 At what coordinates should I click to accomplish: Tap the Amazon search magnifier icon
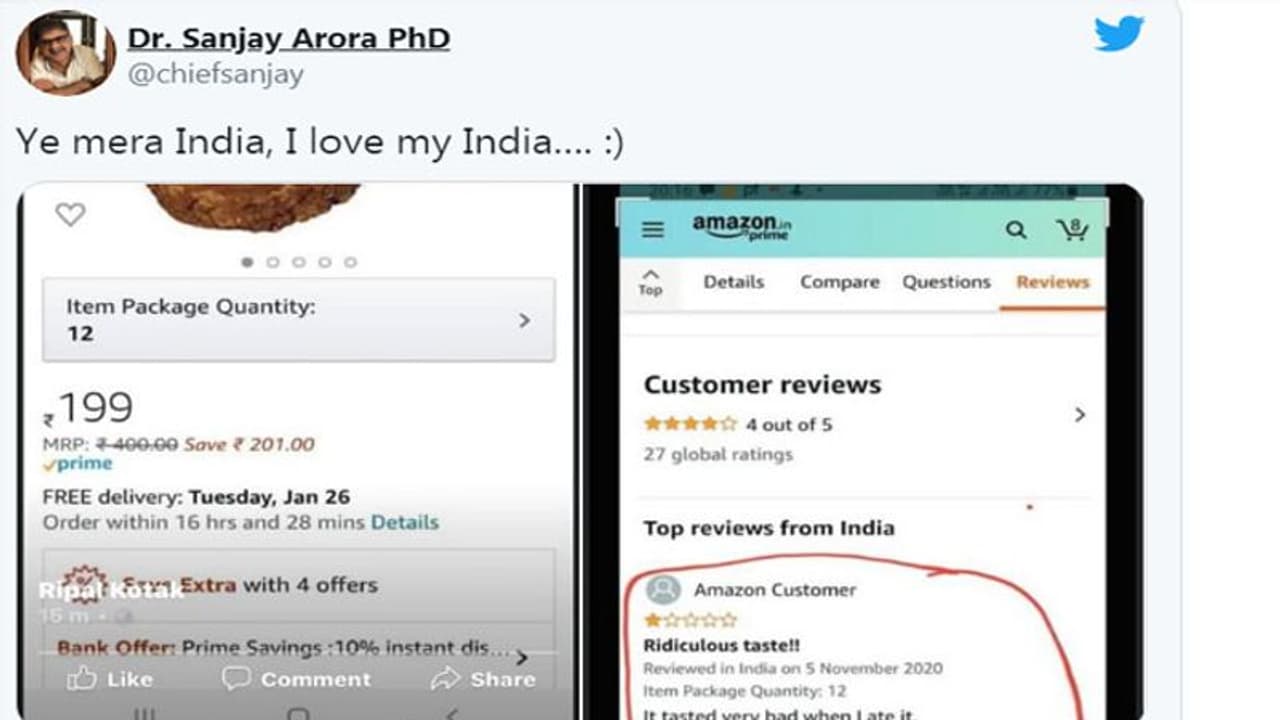1016,230
